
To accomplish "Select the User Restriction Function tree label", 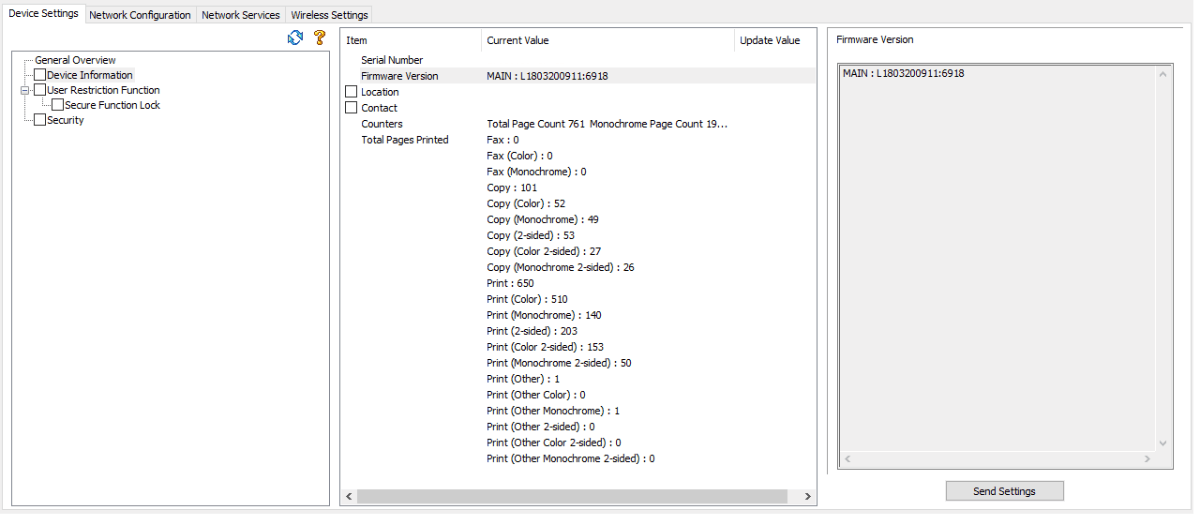I will pyautogui.click(x=104, y=90).
